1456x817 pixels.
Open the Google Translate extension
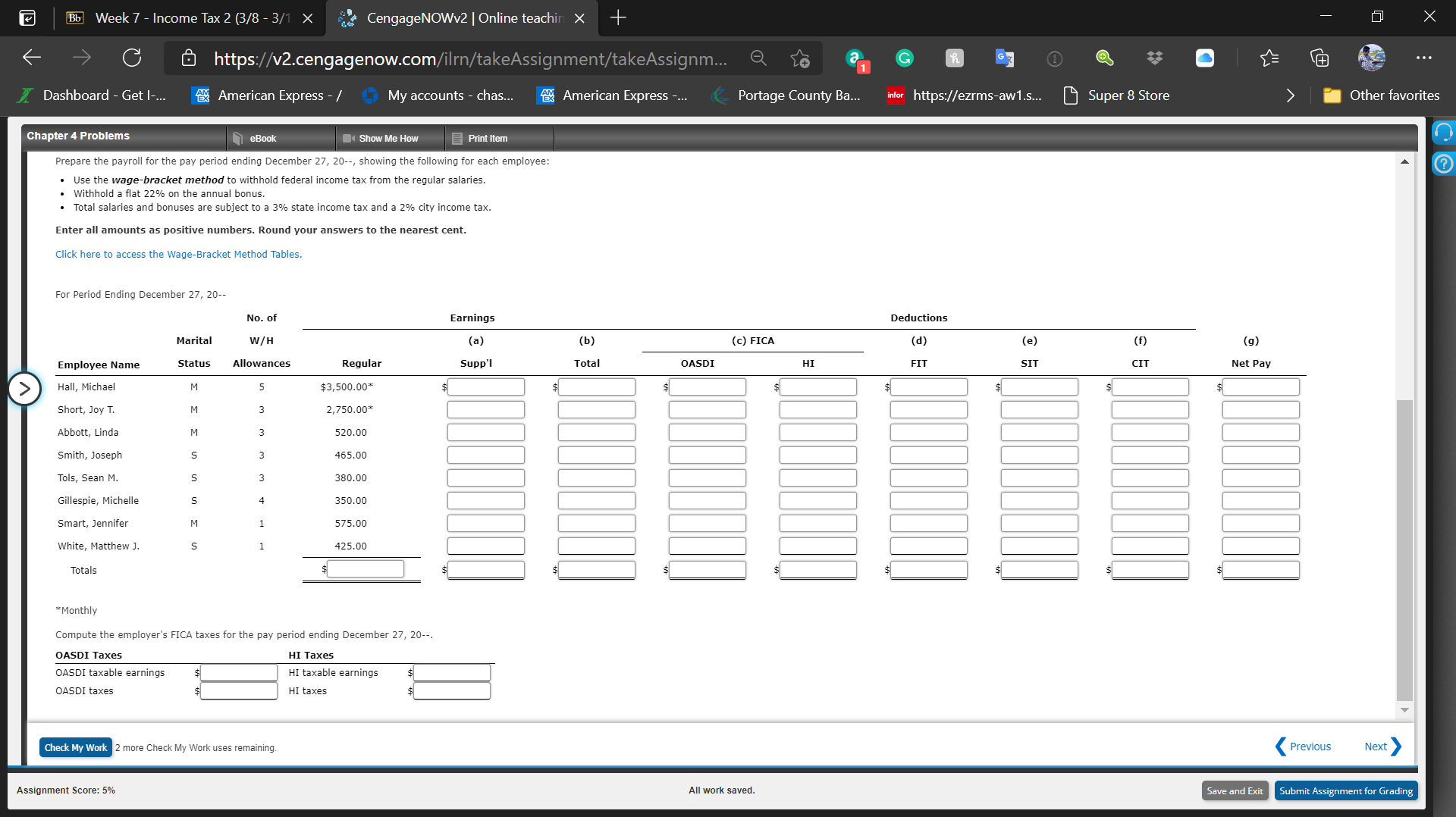click(1005, 58)
